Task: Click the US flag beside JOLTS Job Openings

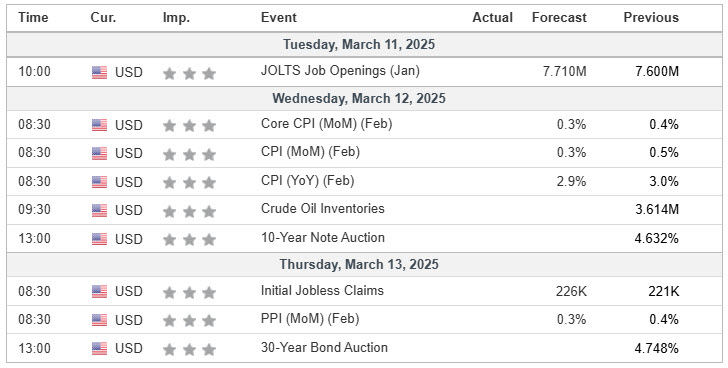Action: (x=99, y=72)
